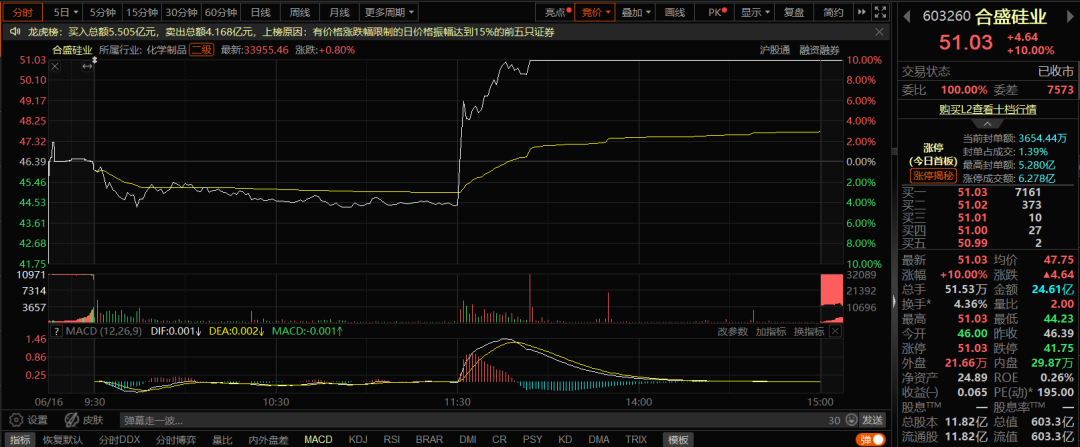
Task: Click the 沪股通 label
Action: [774, 50]
